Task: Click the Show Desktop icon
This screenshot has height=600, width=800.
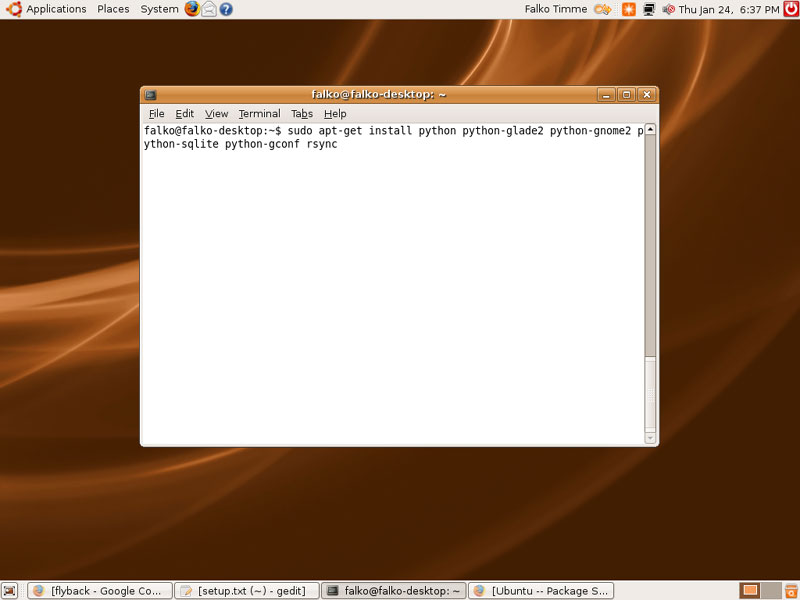Action: [9, 590]
